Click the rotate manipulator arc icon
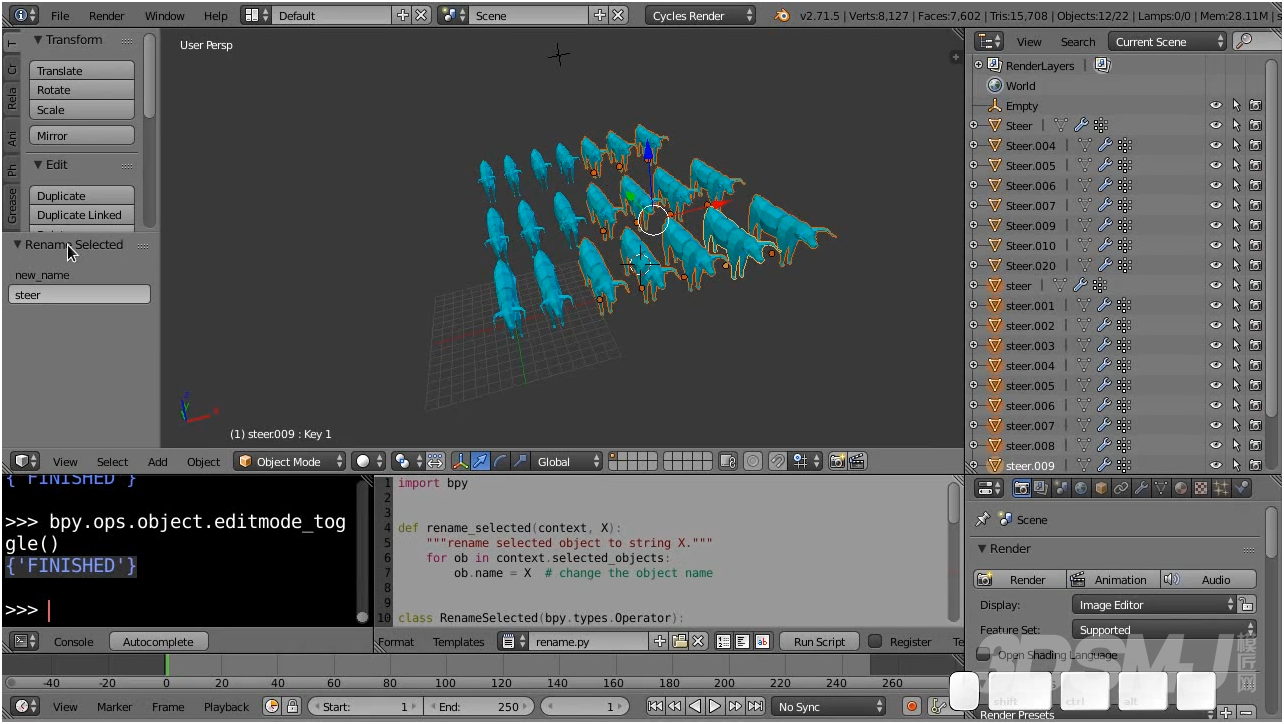The height and width of the screenshot is (724, 1284). click(500, 461)
